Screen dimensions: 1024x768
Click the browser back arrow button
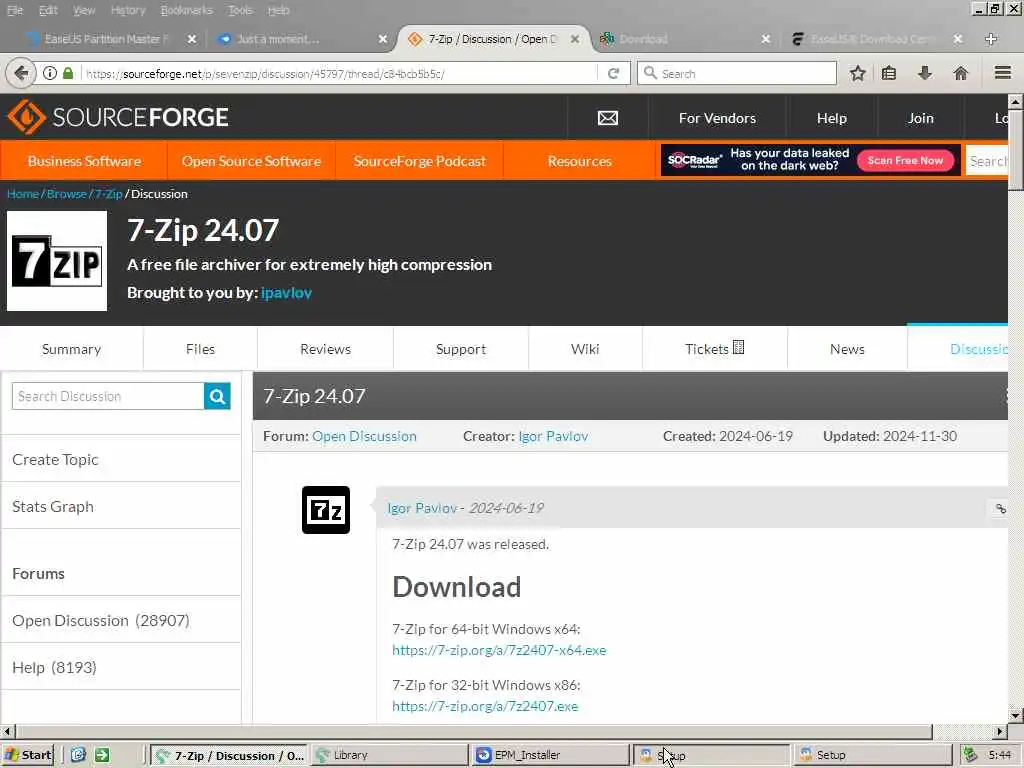[x=20, y=73]
